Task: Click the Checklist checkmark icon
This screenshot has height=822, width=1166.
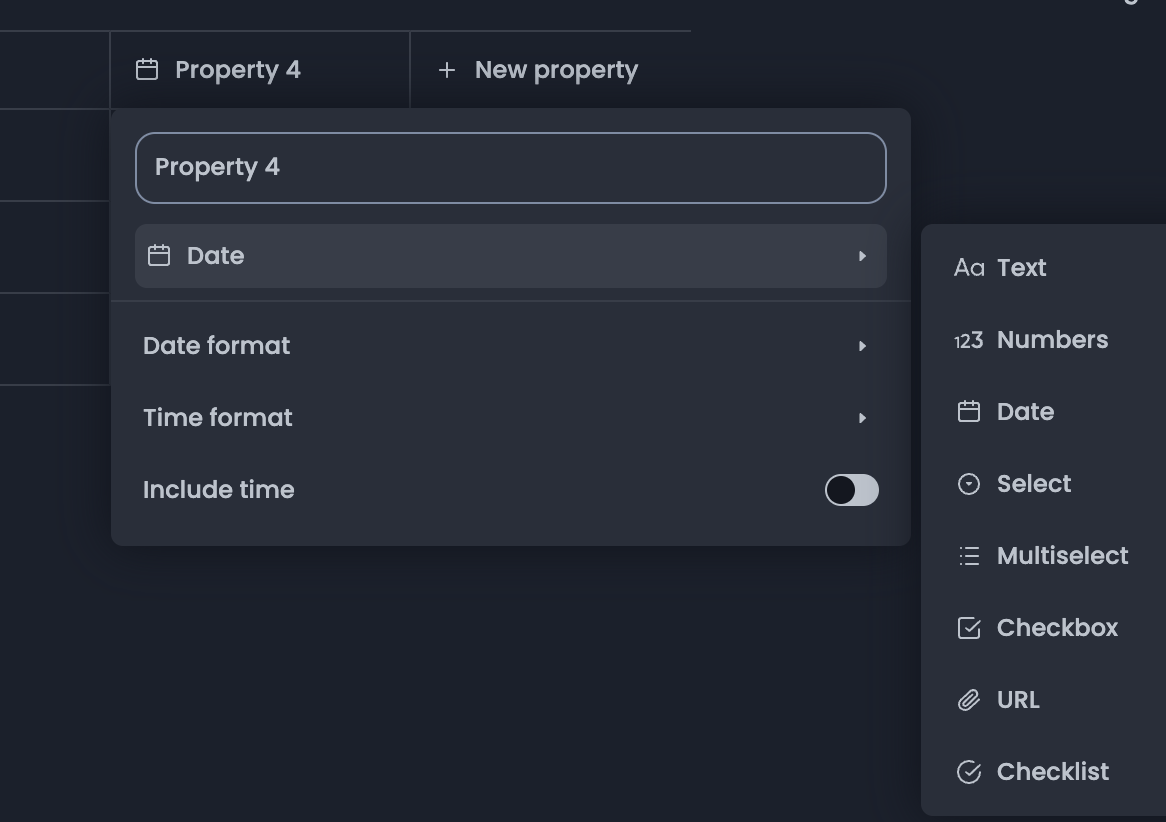Action: (968, 771)
